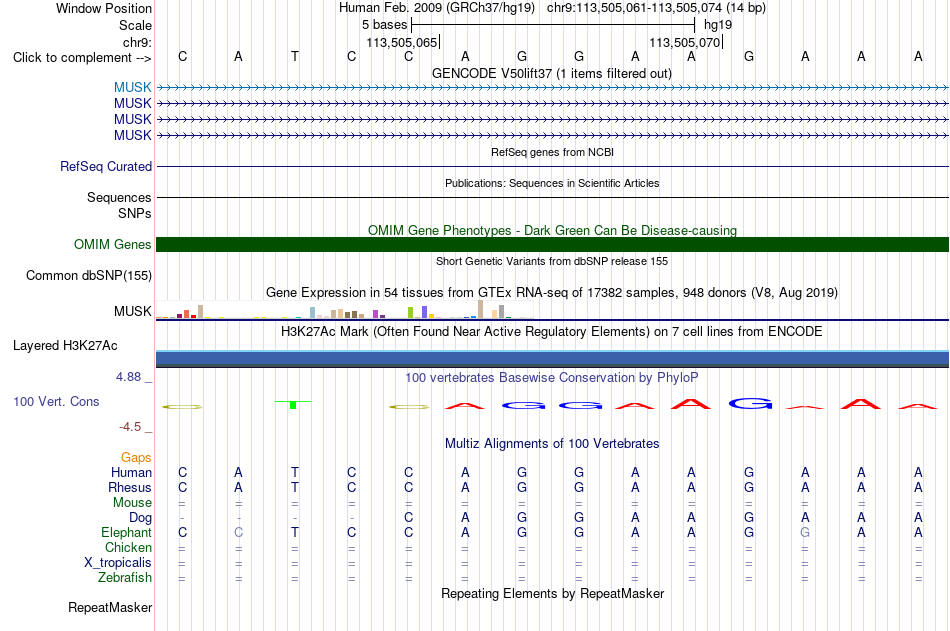Click the RefSeq Curated track label
Screen dimensions: 950x631
coord(106,166)
